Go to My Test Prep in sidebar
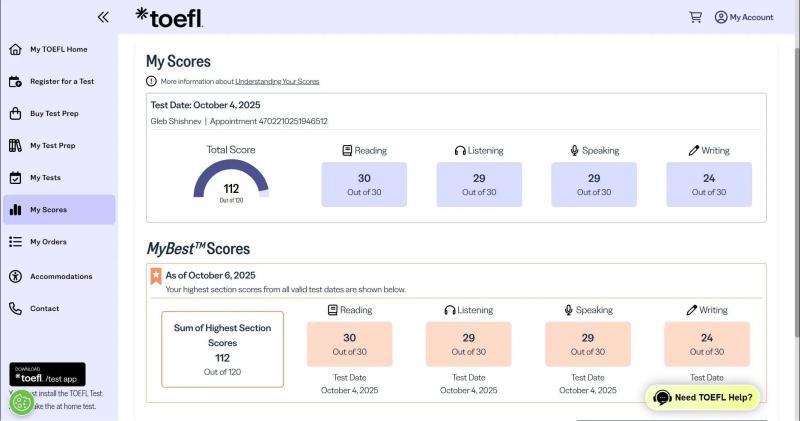This screenshot has width=800, height=421. point(53,145)
